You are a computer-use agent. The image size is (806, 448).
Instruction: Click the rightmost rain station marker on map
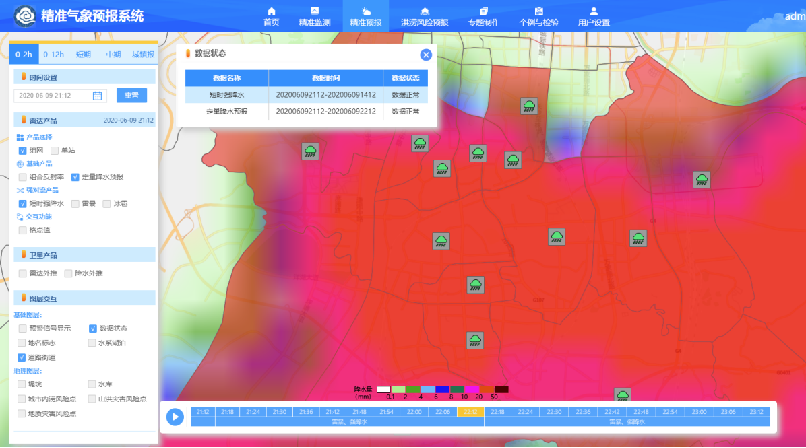coord(702,180)
